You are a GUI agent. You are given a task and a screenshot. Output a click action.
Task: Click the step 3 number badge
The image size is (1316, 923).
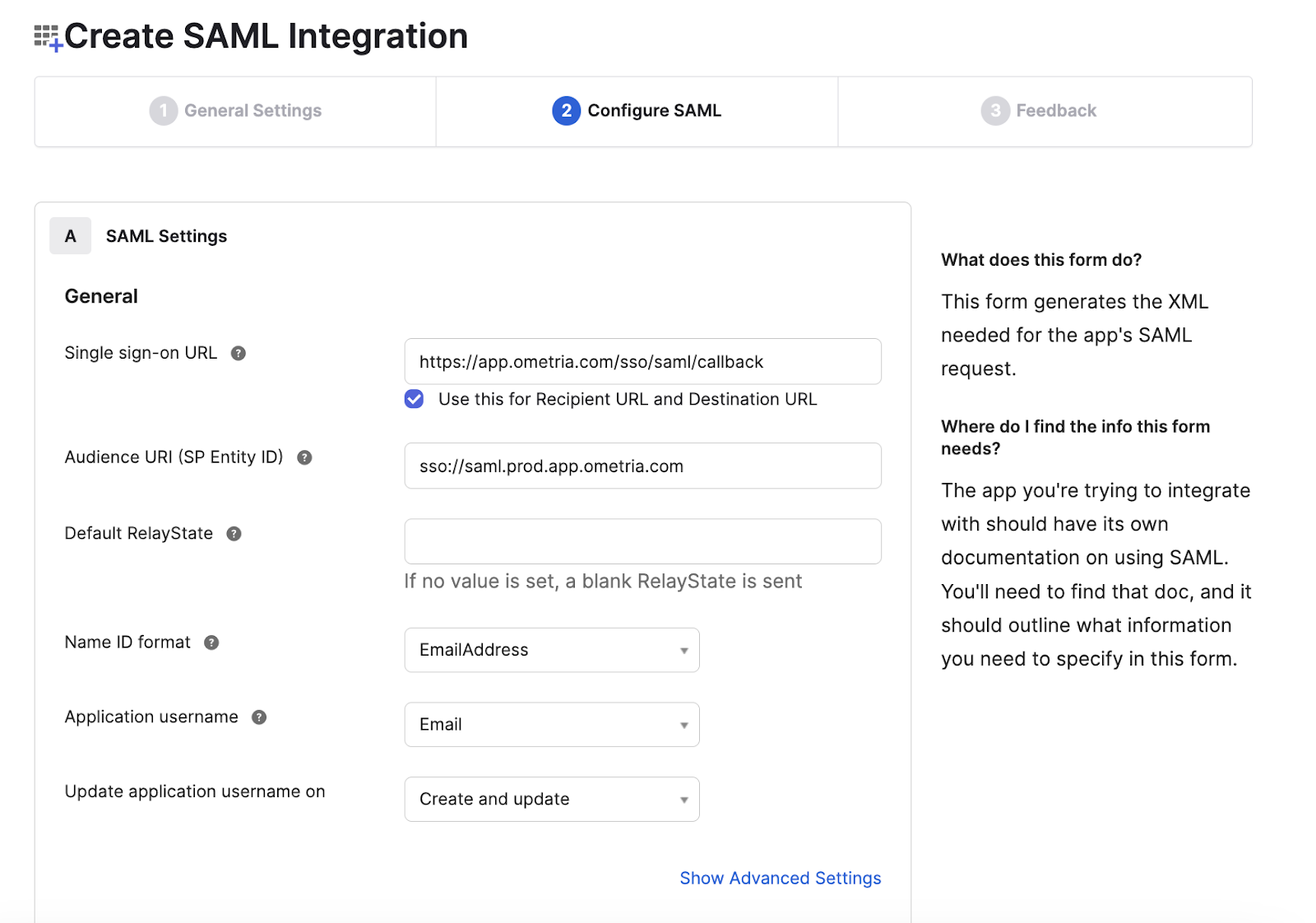point(994,111)
